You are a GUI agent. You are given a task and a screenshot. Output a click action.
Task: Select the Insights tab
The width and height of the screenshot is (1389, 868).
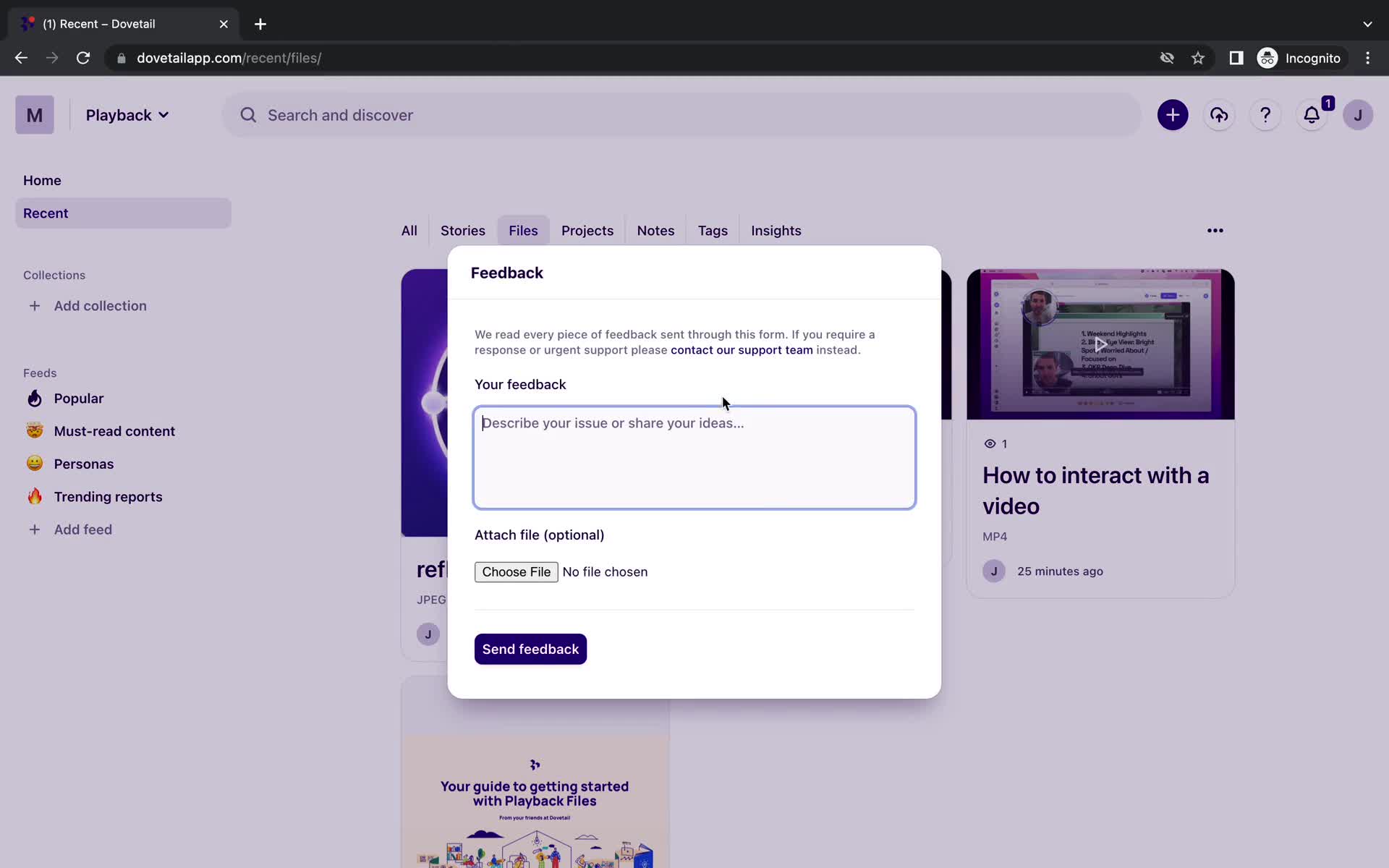[776, 230]
